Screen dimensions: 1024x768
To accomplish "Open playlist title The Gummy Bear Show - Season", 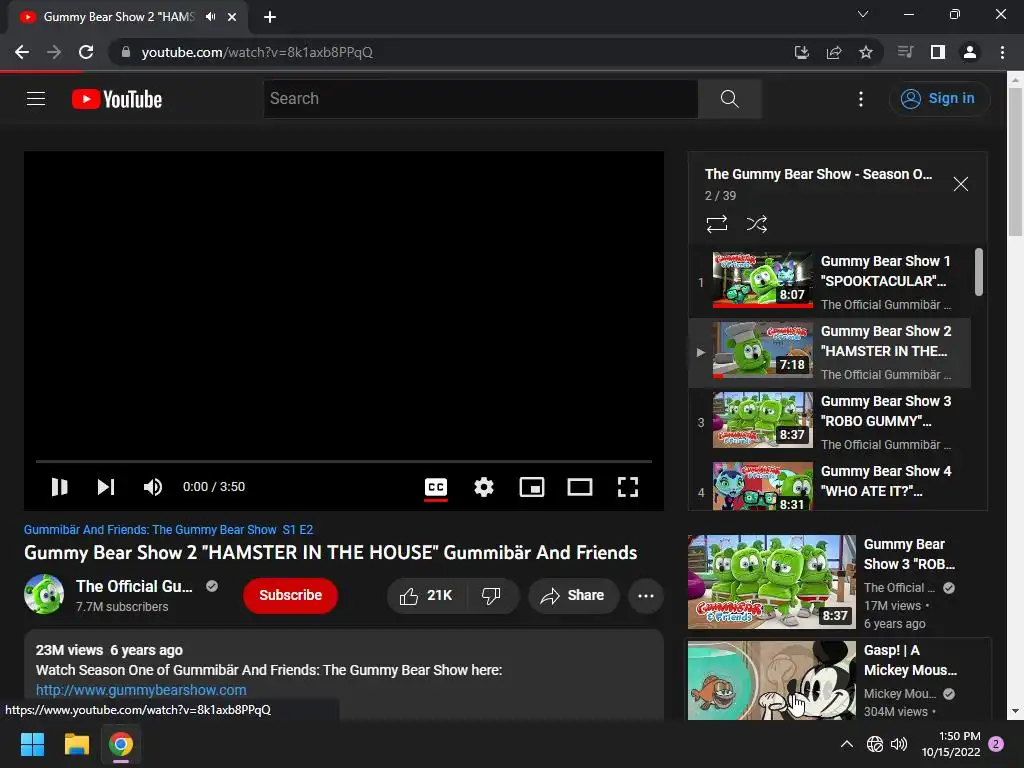I will tap(818, 174).
